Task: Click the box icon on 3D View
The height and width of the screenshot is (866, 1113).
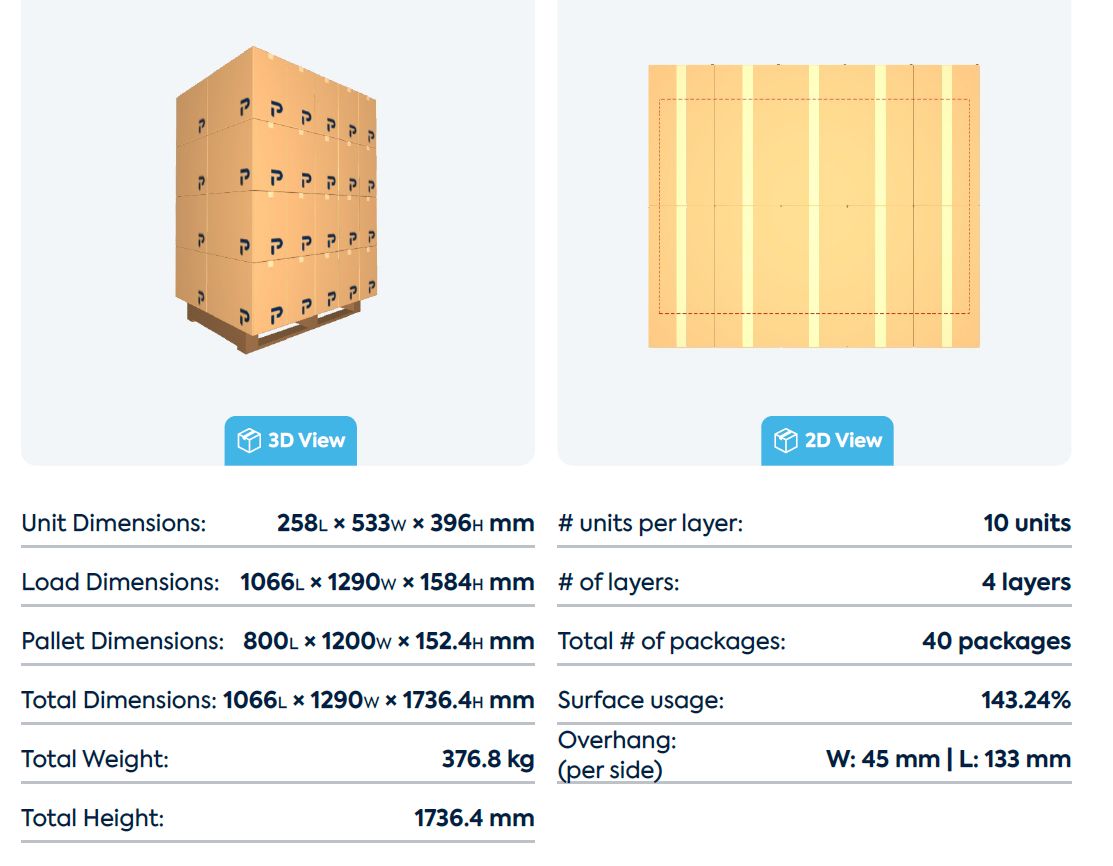Action: [249, 441]
